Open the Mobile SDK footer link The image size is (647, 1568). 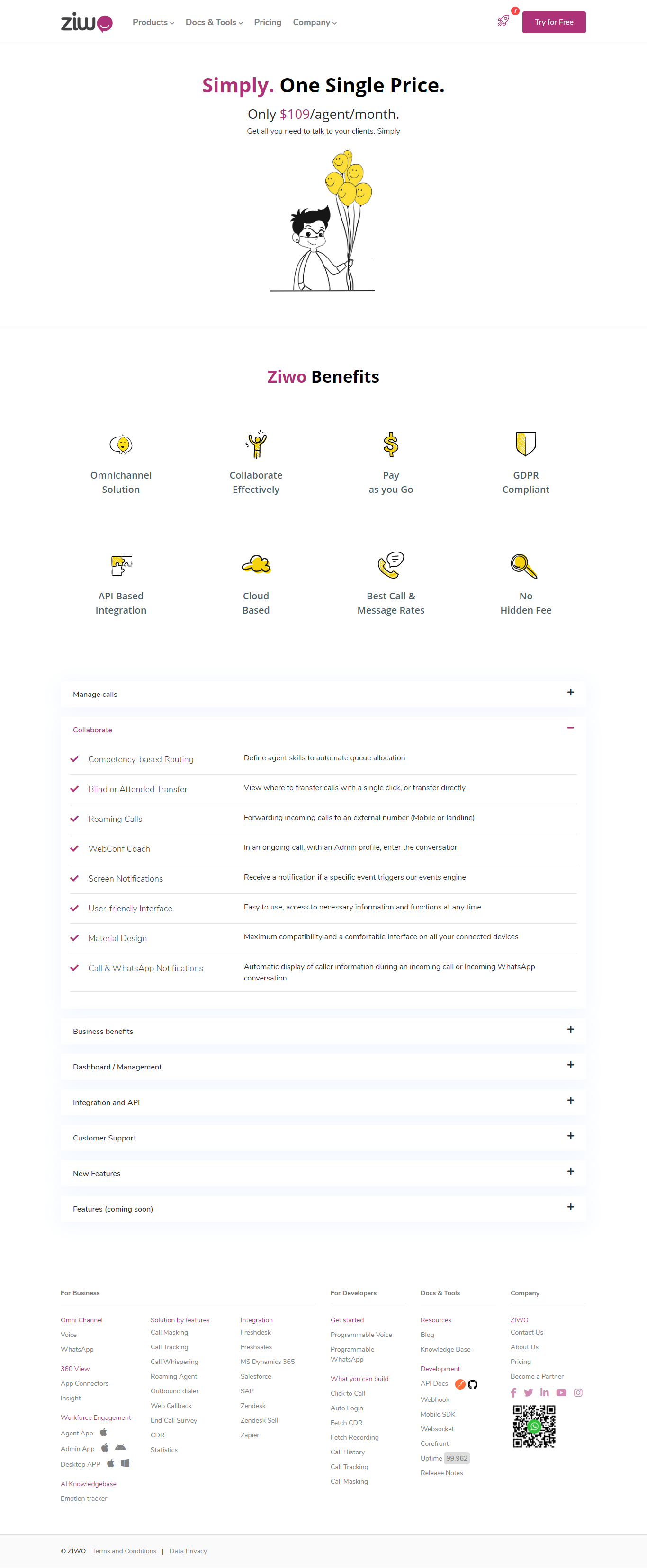438,1414
